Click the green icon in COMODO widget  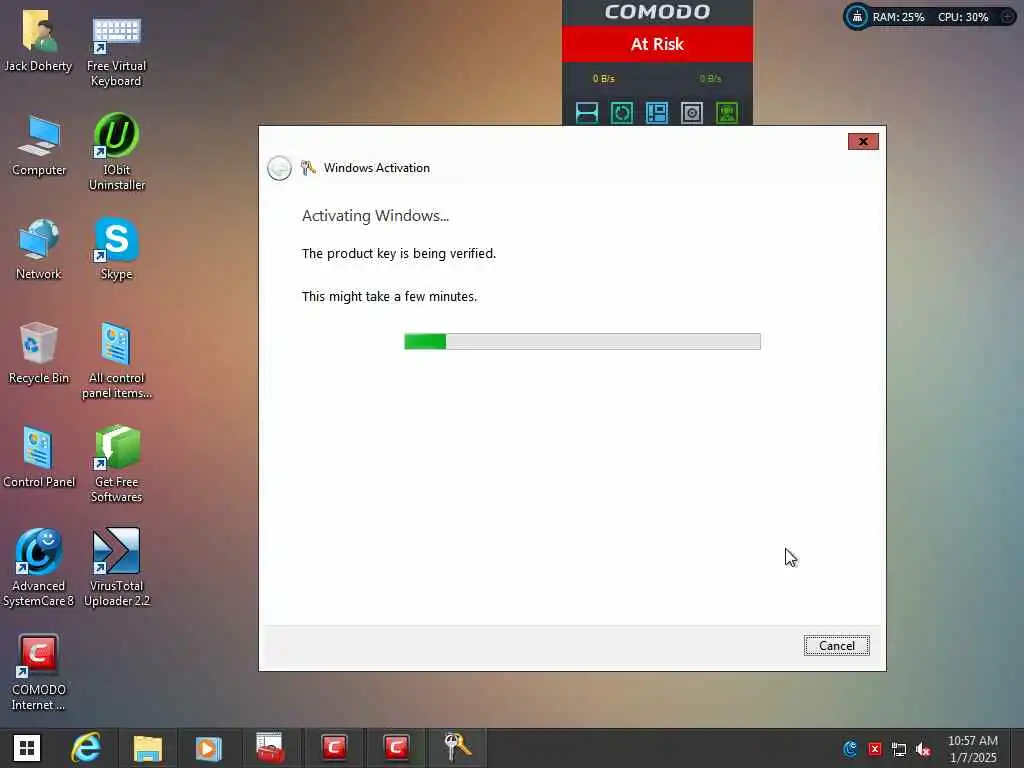pyautogui.click(x=727, y=113)
